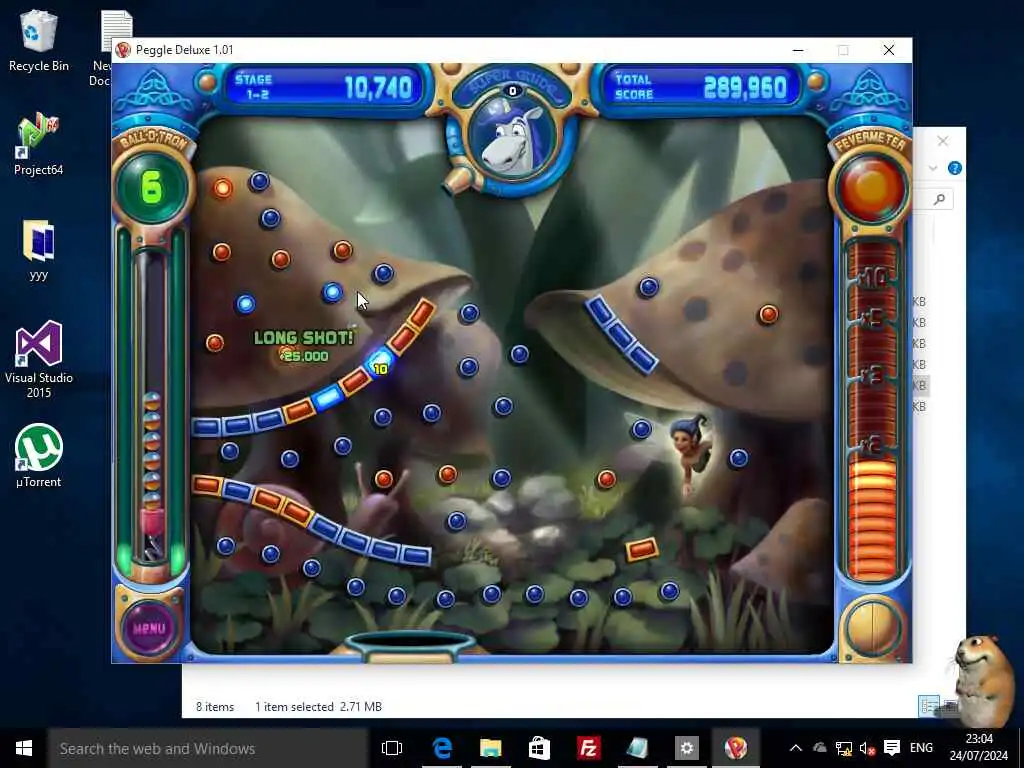
Task: Select the Project64 desktop shortcut
Action: pos(39,144)
